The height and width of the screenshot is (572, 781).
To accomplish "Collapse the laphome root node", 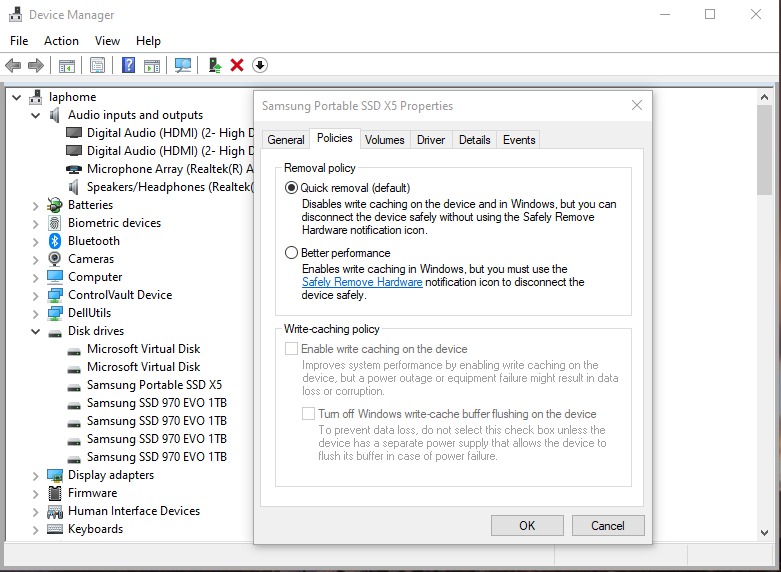I will (x=16, y=97).
